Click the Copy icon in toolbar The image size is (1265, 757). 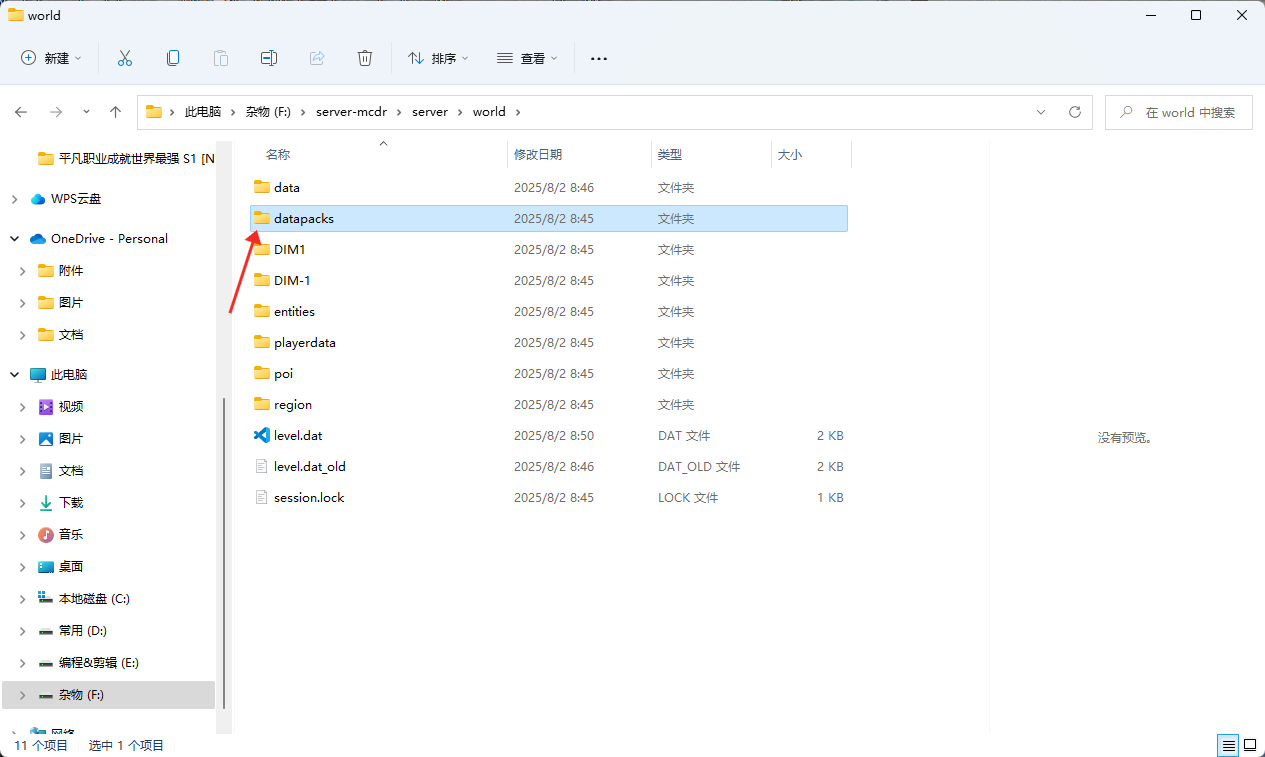(x=173, y=58)
